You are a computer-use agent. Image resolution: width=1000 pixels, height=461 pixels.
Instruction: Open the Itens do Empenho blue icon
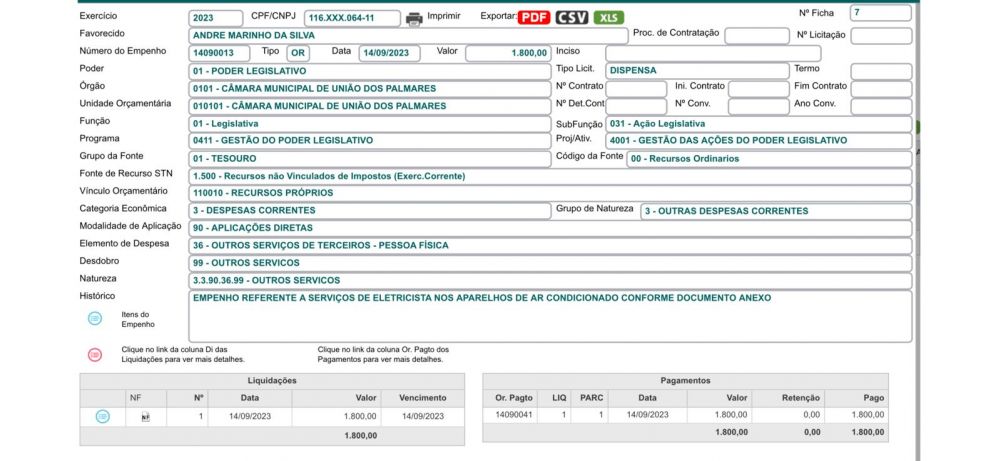pyautogui.click(x=95, y=319)
